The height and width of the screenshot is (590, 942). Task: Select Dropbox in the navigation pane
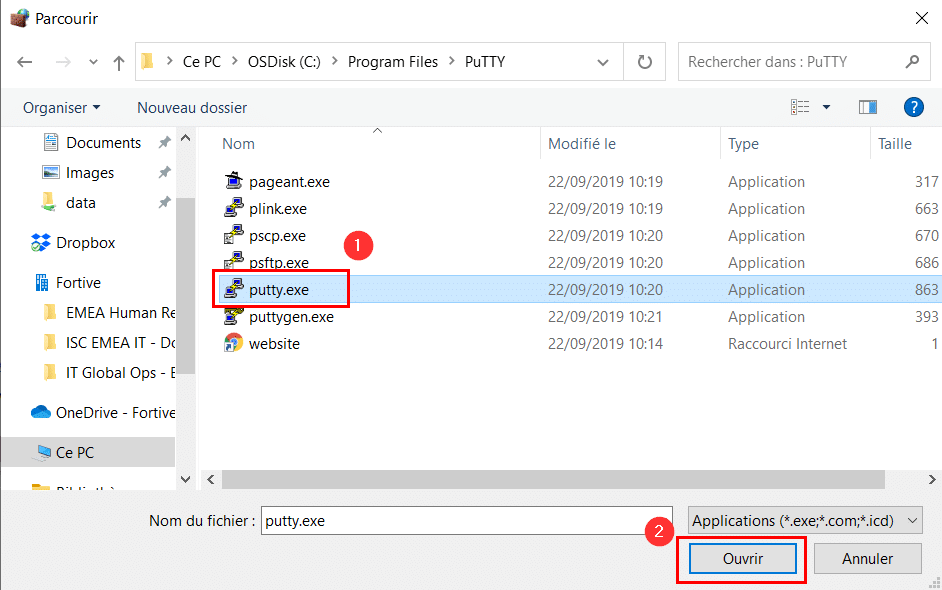pyautogui.click(x=85, y=243)
